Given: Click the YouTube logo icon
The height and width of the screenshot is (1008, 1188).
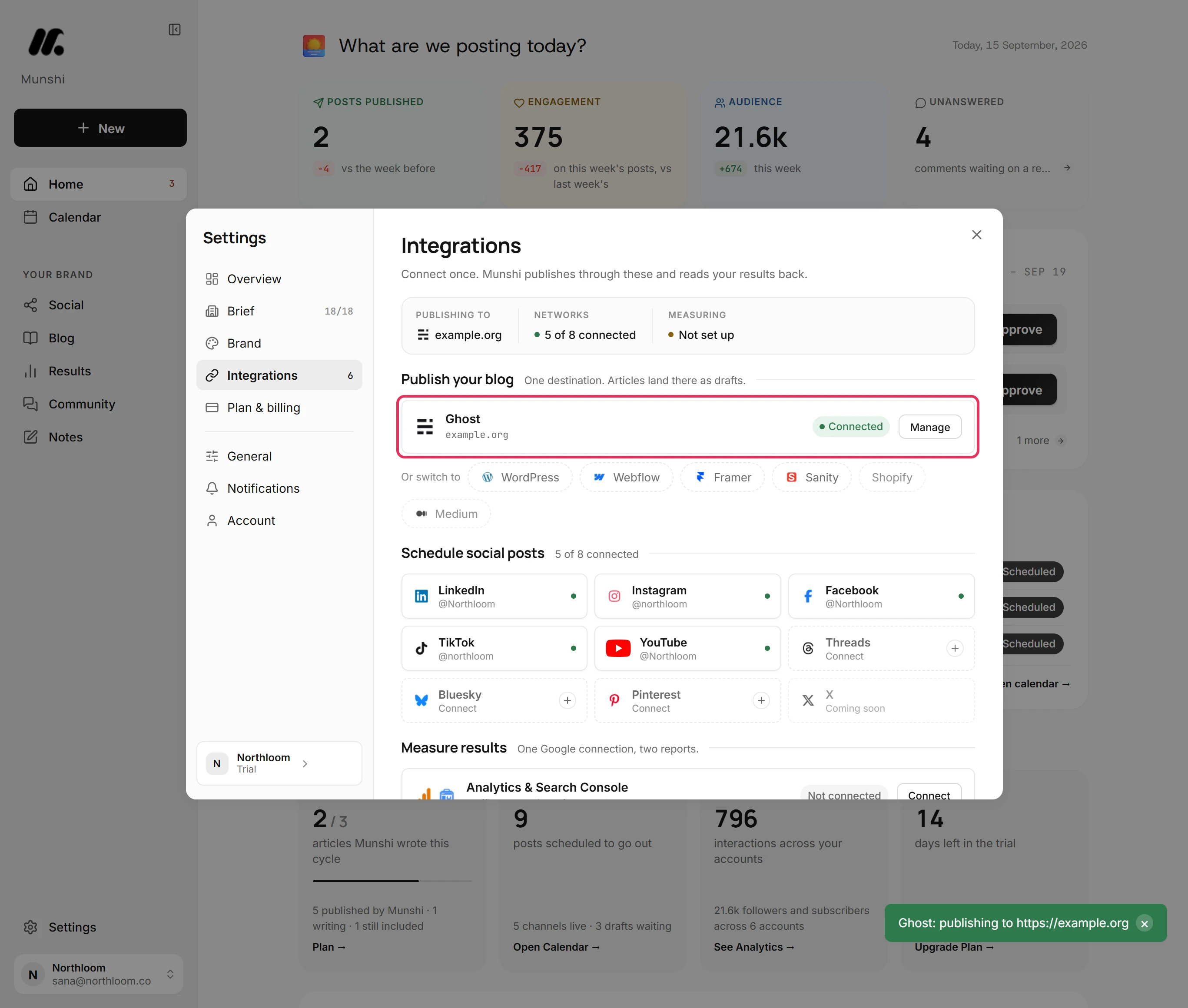Looking at the screenshot, I should click(618, 649).
